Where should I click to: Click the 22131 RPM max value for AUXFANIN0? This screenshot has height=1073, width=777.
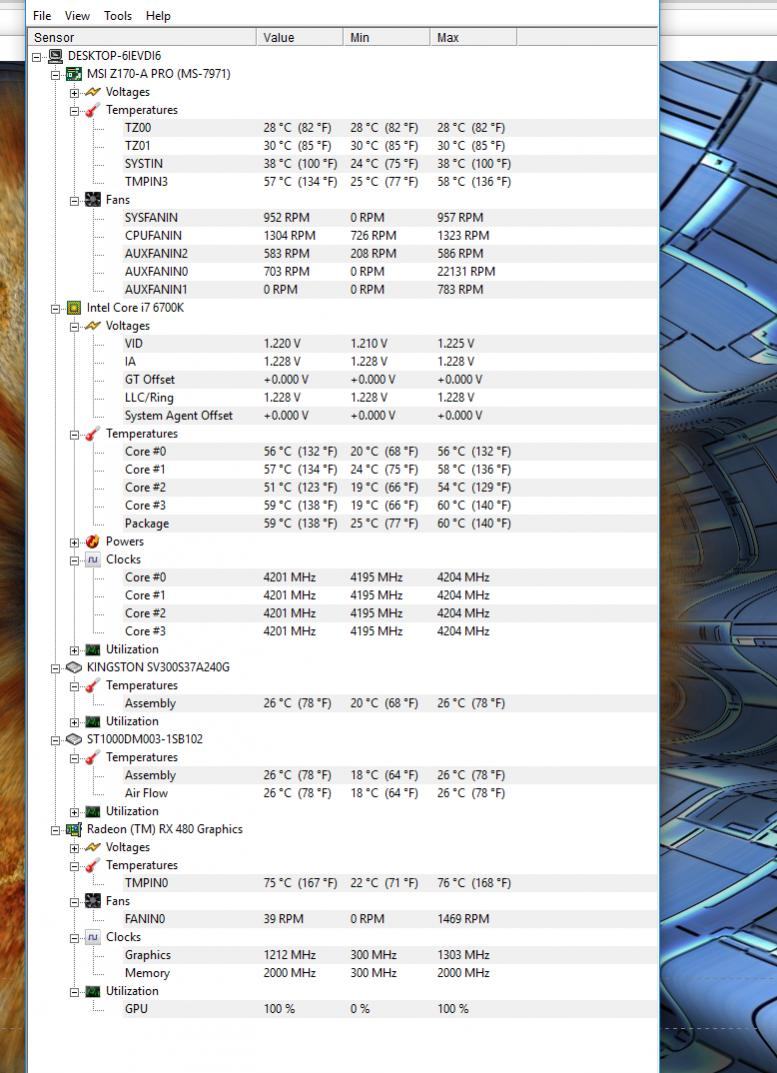pos(466,272)
